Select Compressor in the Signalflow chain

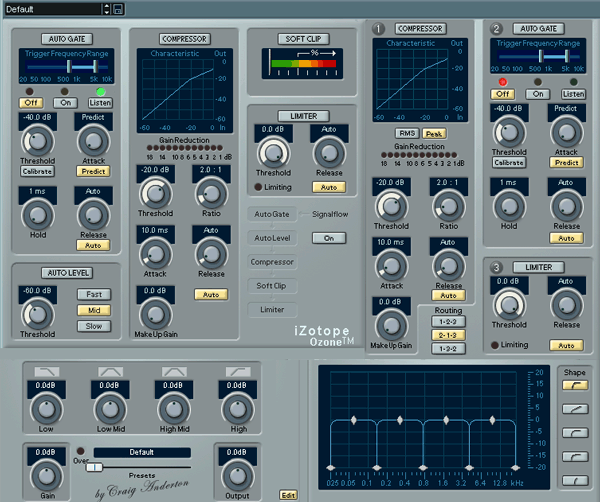click(x=272, y=262)
